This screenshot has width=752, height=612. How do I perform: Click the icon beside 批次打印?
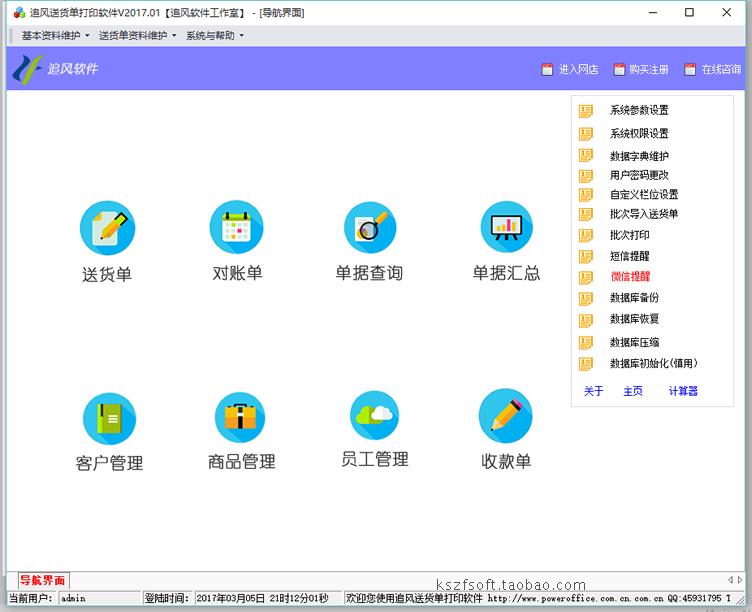586,235
